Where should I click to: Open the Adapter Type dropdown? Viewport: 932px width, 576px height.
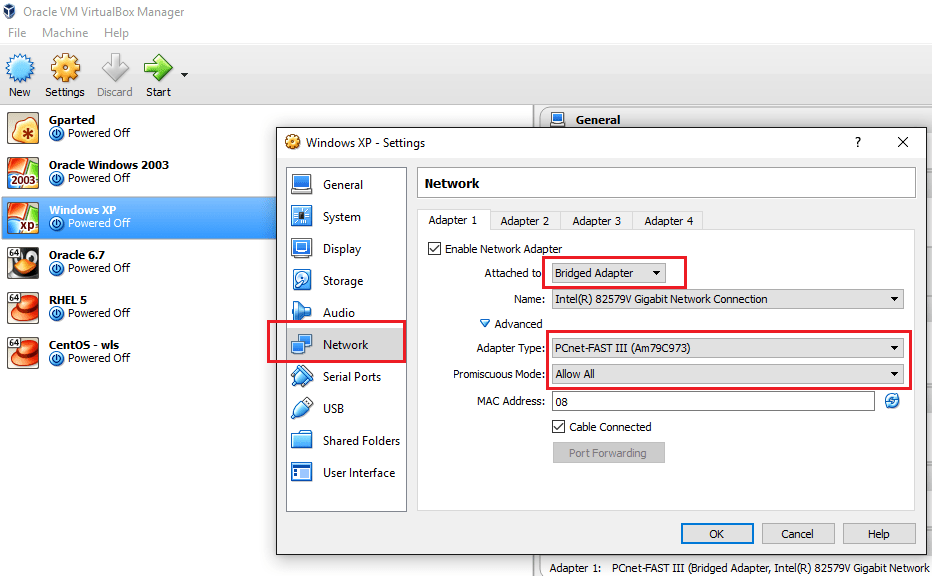[x=728, y=348]
